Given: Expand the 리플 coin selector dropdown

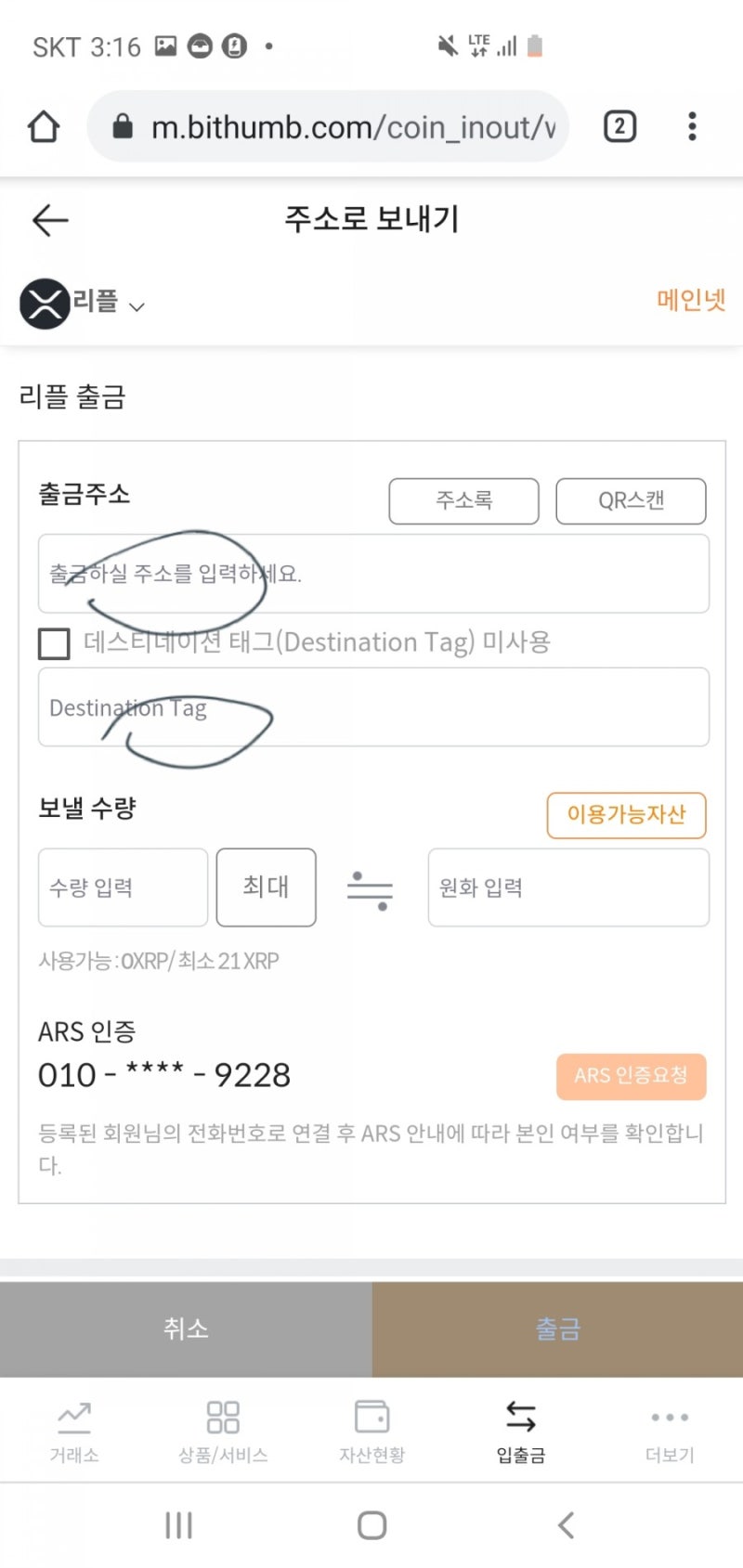Looking at the screenshot, I should coord(109,303).
